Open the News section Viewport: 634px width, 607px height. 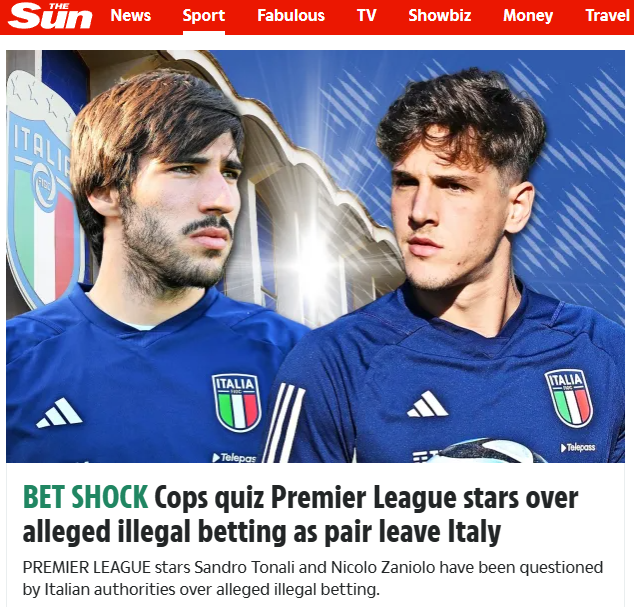(131, 15)
